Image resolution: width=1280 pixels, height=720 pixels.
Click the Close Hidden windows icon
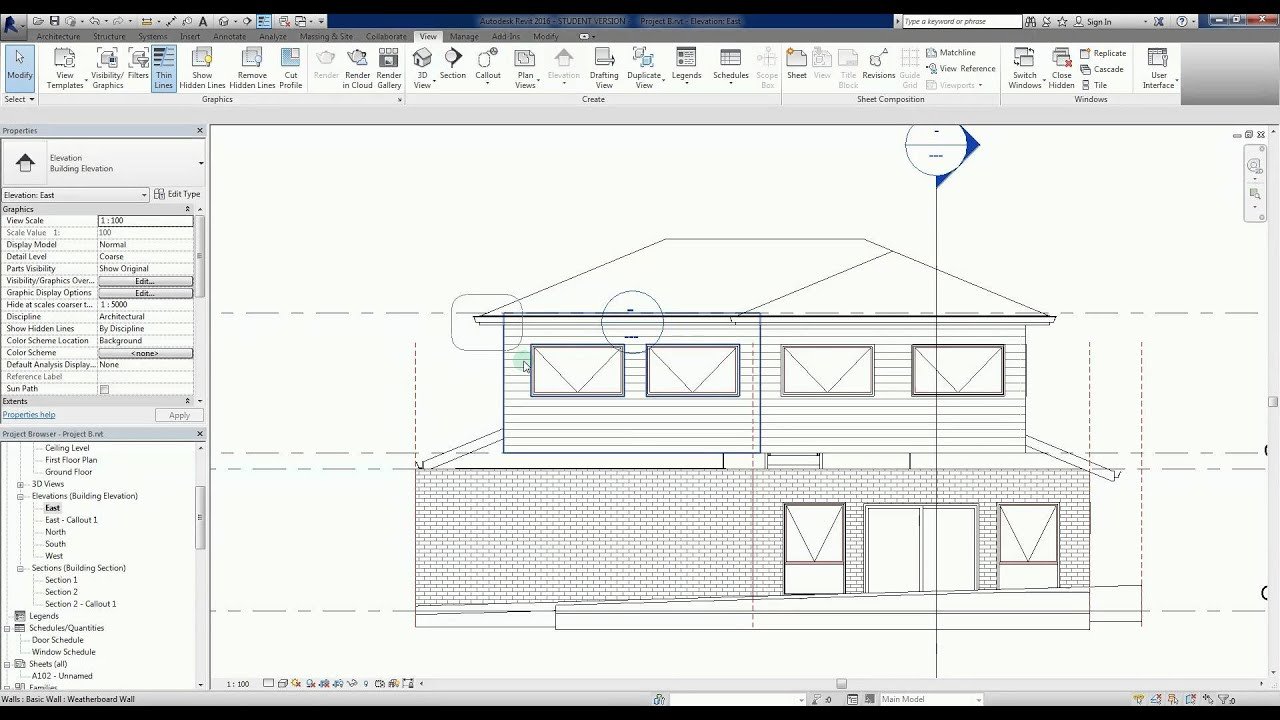tap(1062, 68)
